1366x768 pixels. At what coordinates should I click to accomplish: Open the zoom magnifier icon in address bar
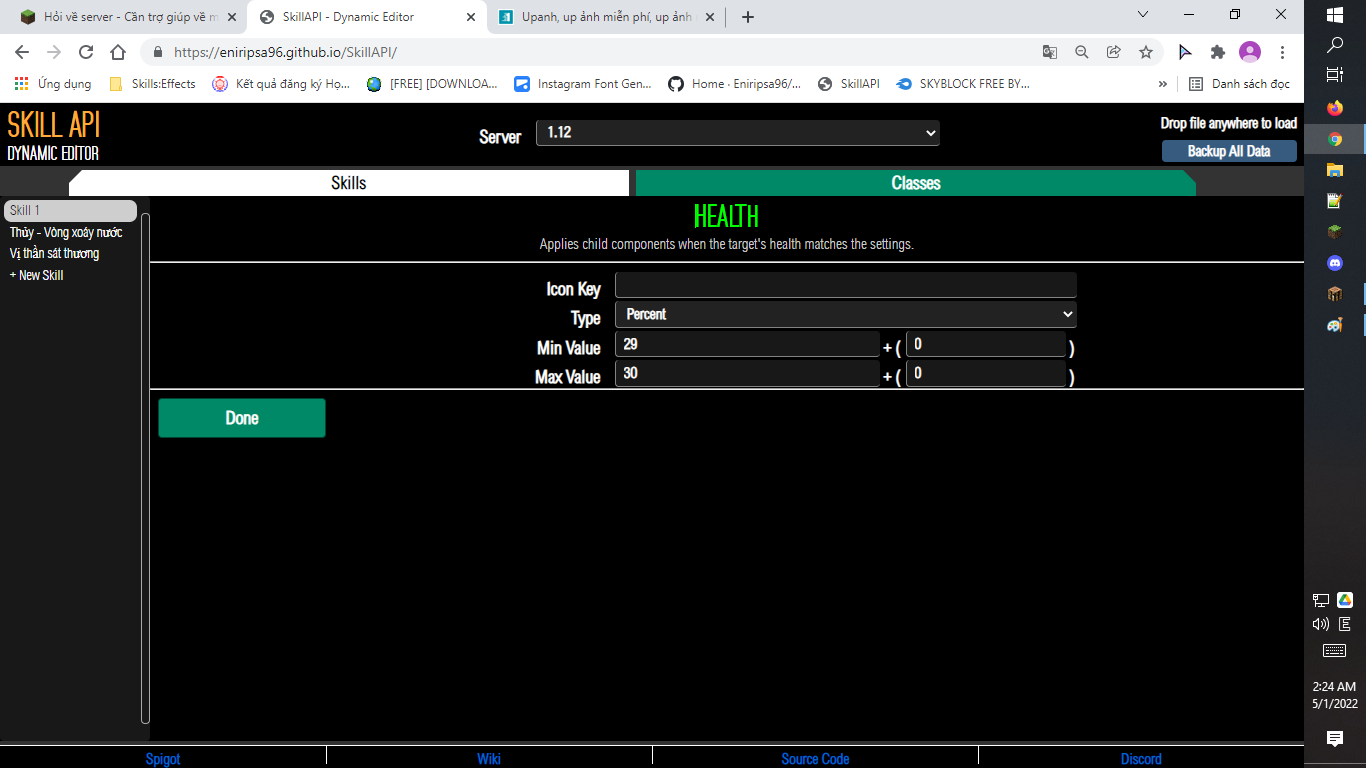coord(1081,52)
